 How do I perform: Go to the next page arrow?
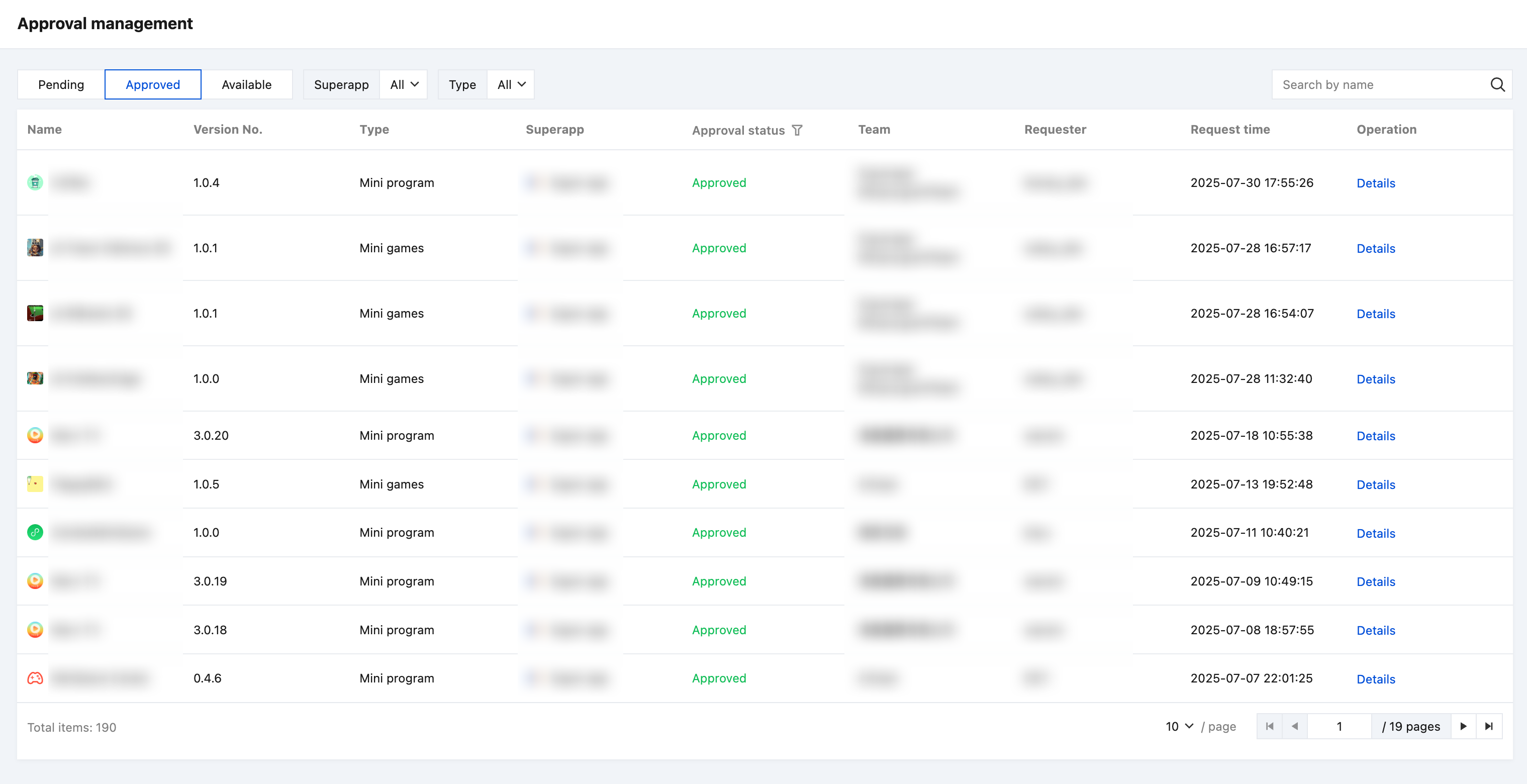[1463, 727]
